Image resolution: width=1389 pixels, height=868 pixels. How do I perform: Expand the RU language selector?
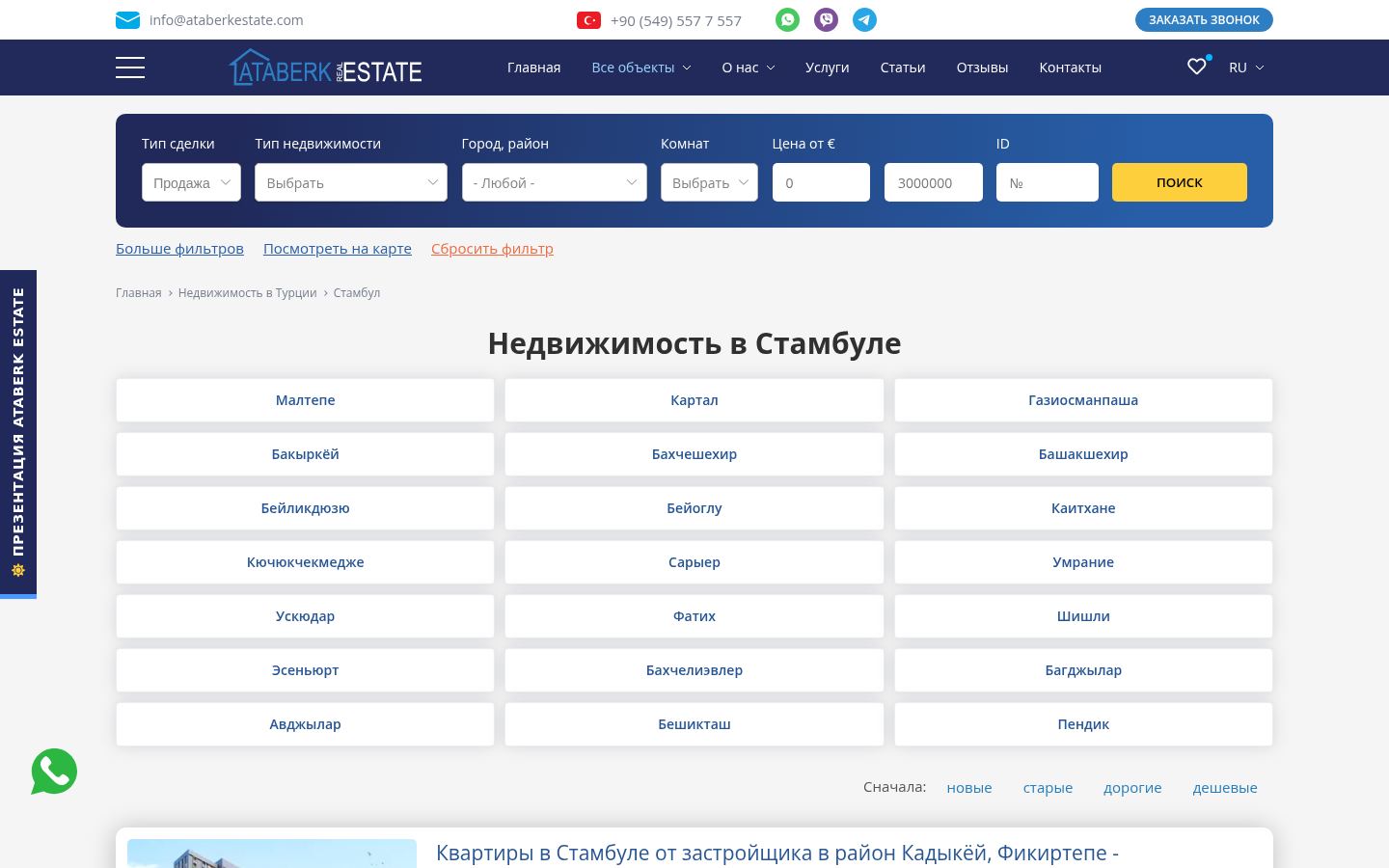coord(1246,68)
